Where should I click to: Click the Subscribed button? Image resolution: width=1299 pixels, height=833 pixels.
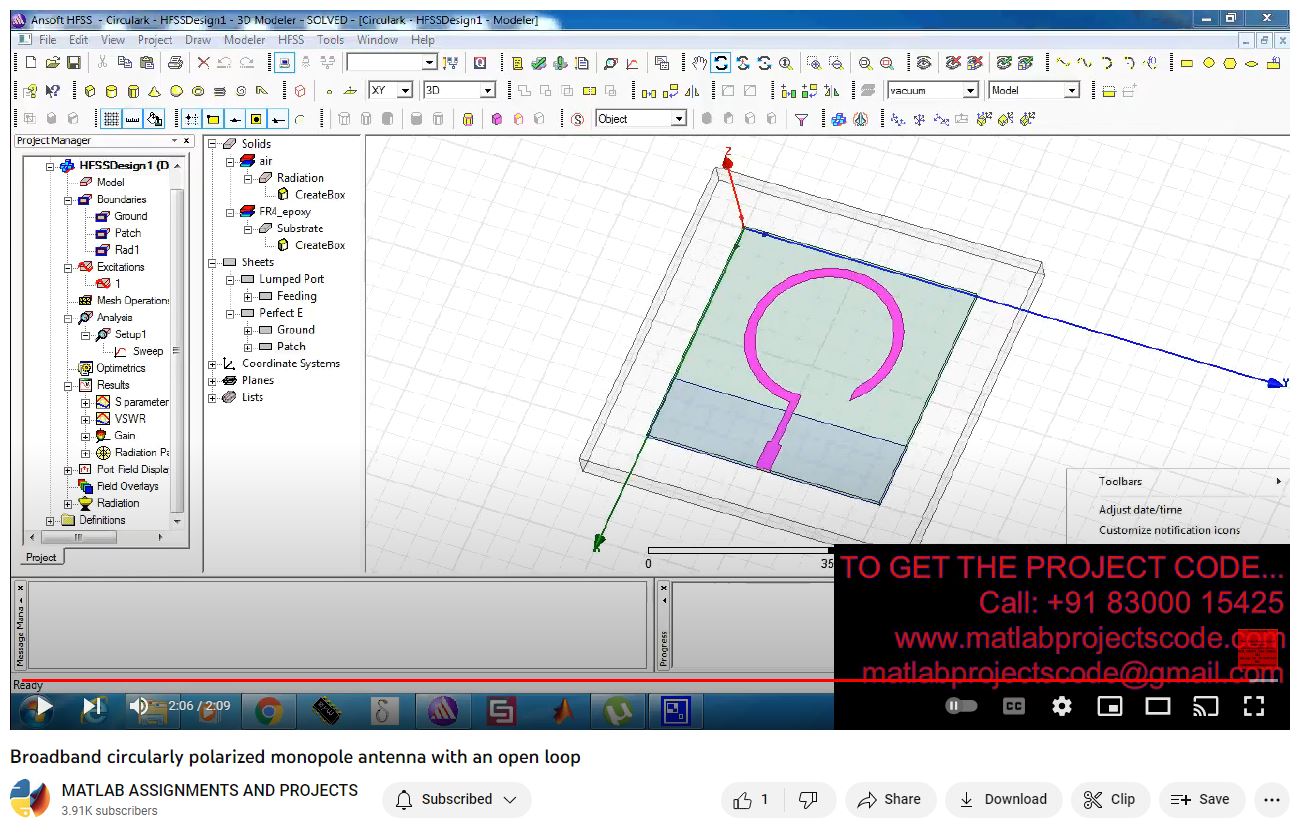click(x=456, y=799)
